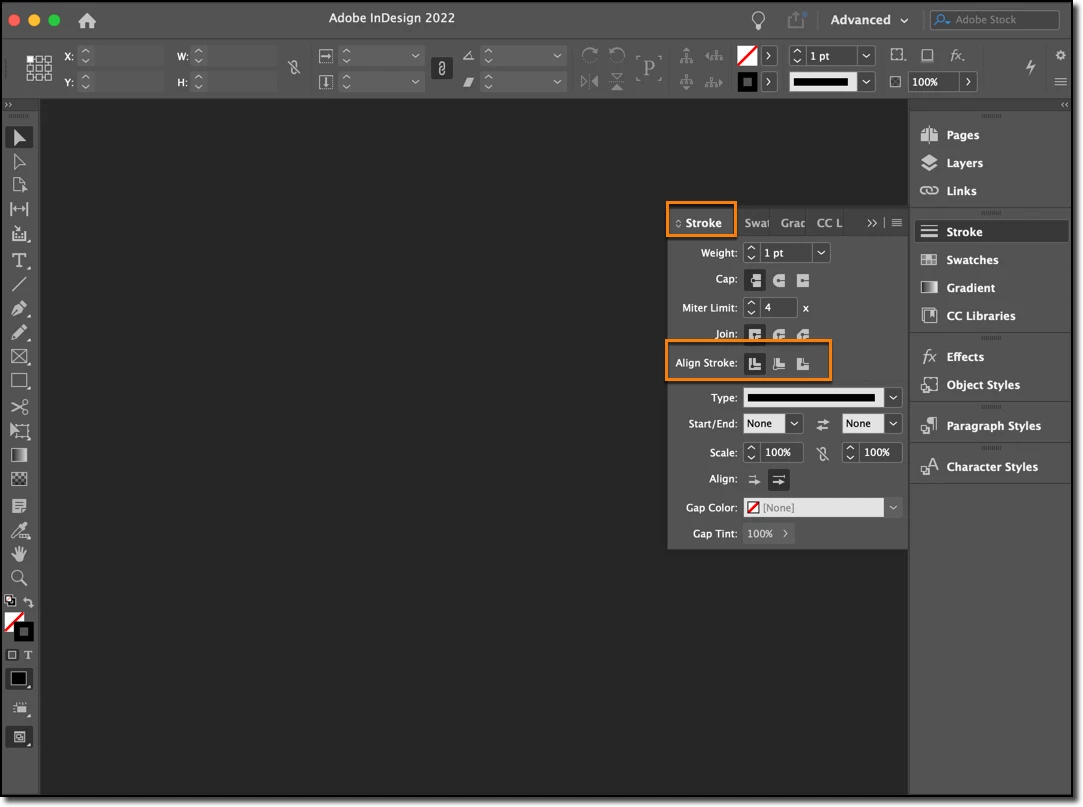This screenshot has height=807, width=1083.
Task: Swap fill and stroke arrow icon
Action: click(28, 602)
